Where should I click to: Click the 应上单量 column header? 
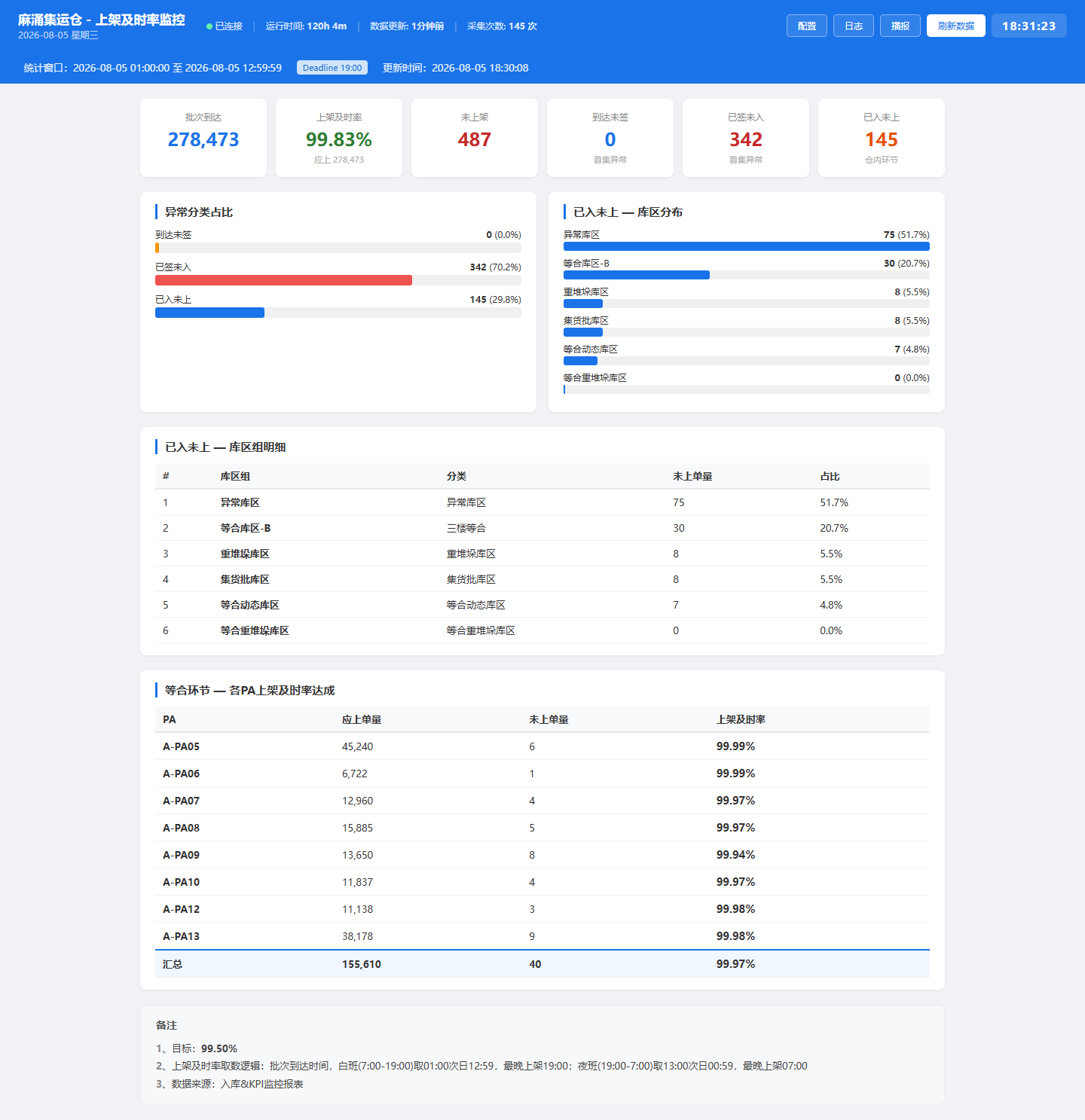362,719
